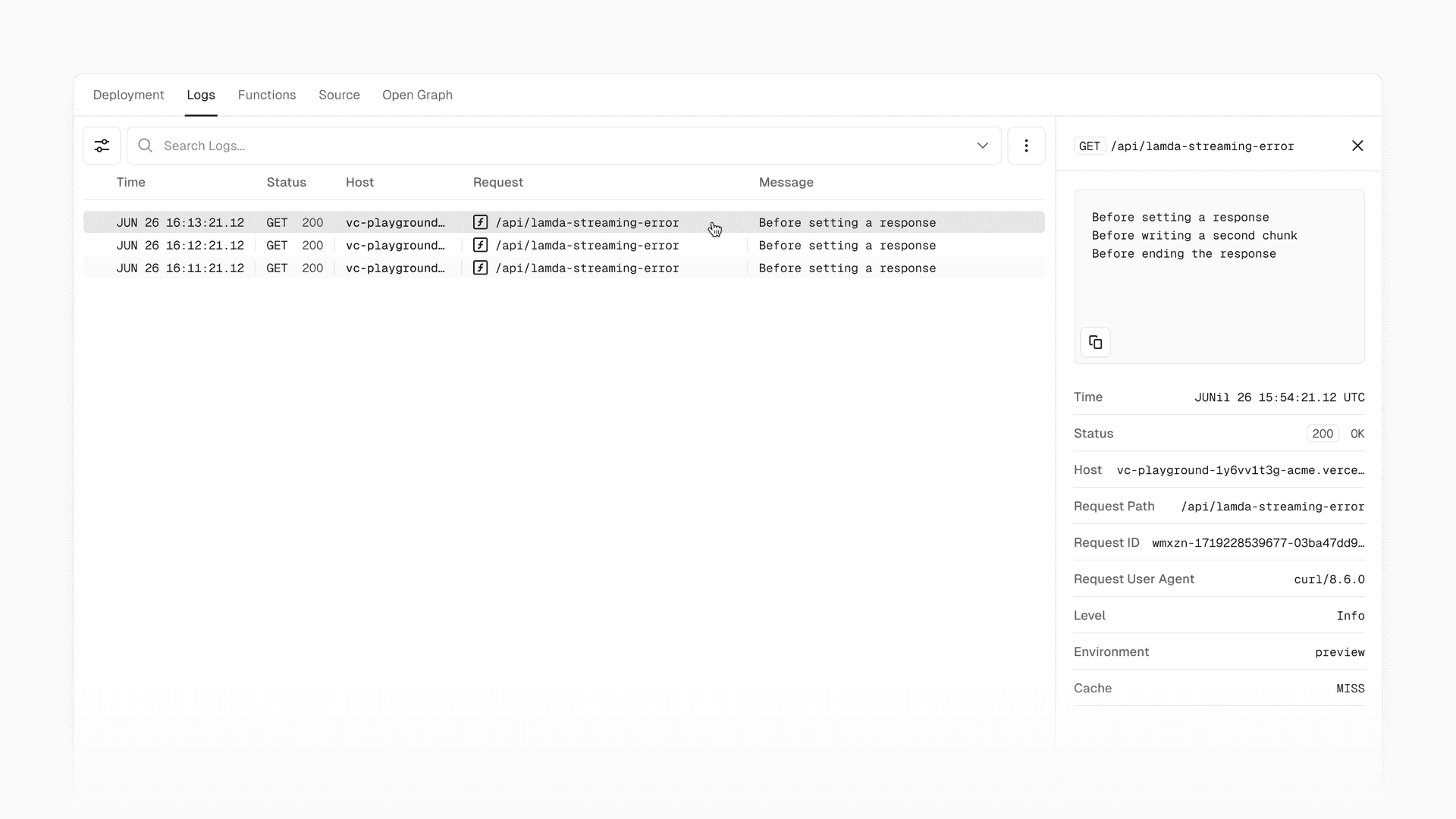This screenshot has height=819, width=1456.
Task: Go to the Source tab
Action: pos(339,95)
